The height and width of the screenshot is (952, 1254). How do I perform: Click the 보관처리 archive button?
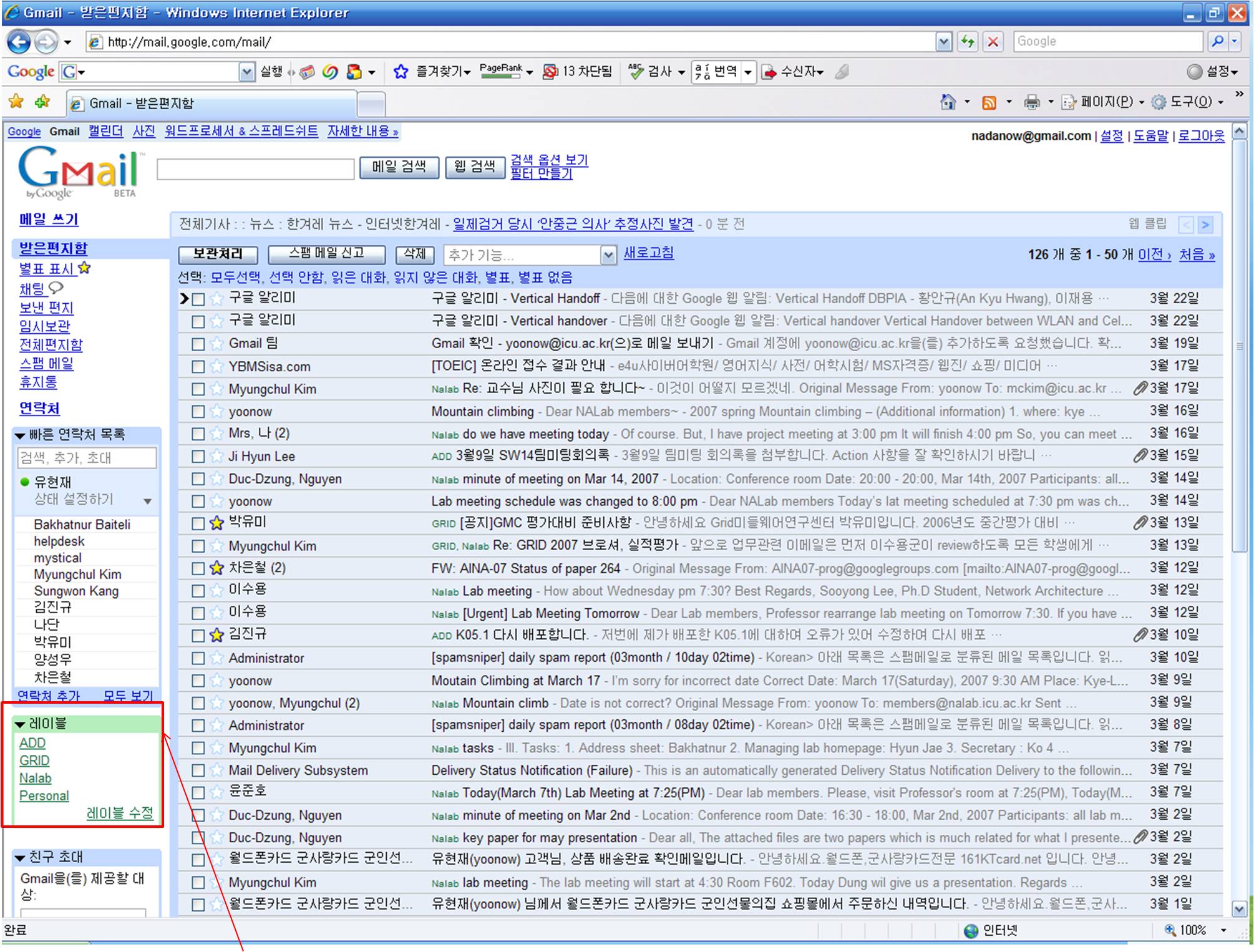point(218,254)
